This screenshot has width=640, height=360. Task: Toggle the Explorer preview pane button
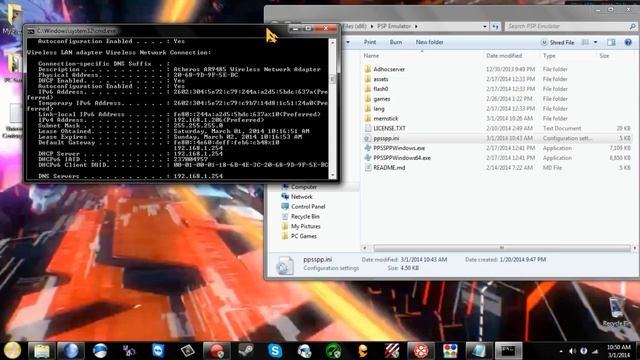(x=611, y=42)
